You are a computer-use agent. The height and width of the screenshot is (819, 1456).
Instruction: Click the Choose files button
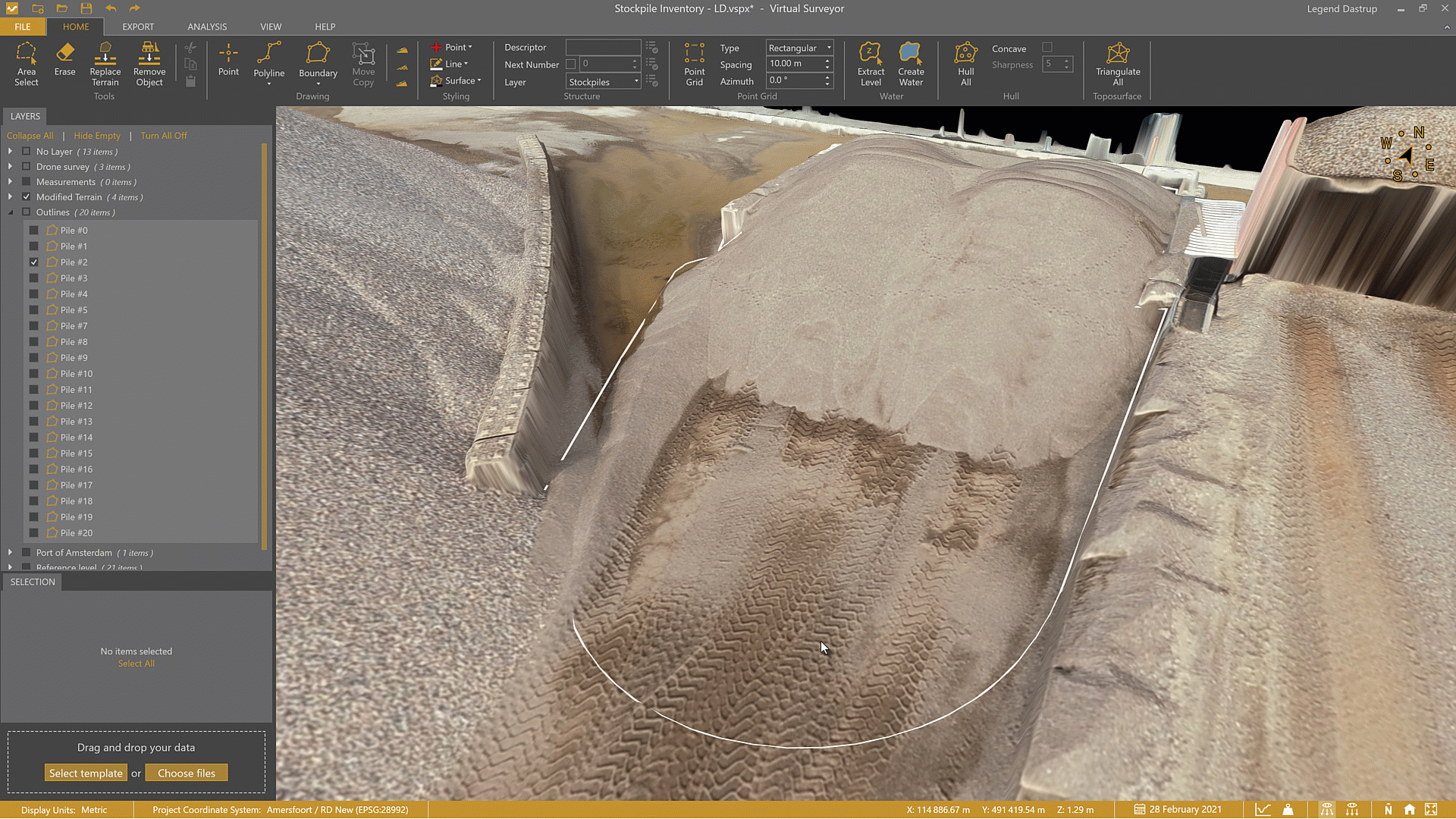tap(187, 773)
